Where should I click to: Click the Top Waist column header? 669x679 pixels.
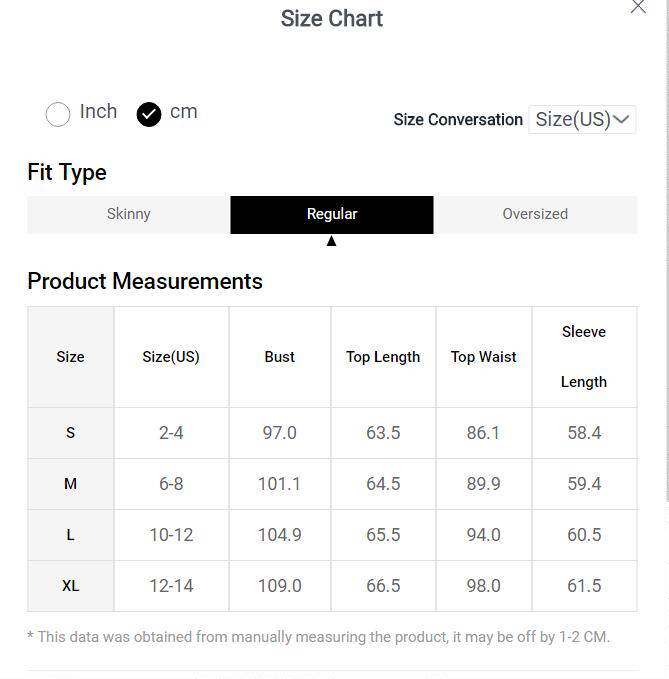[x=484, y=357]
